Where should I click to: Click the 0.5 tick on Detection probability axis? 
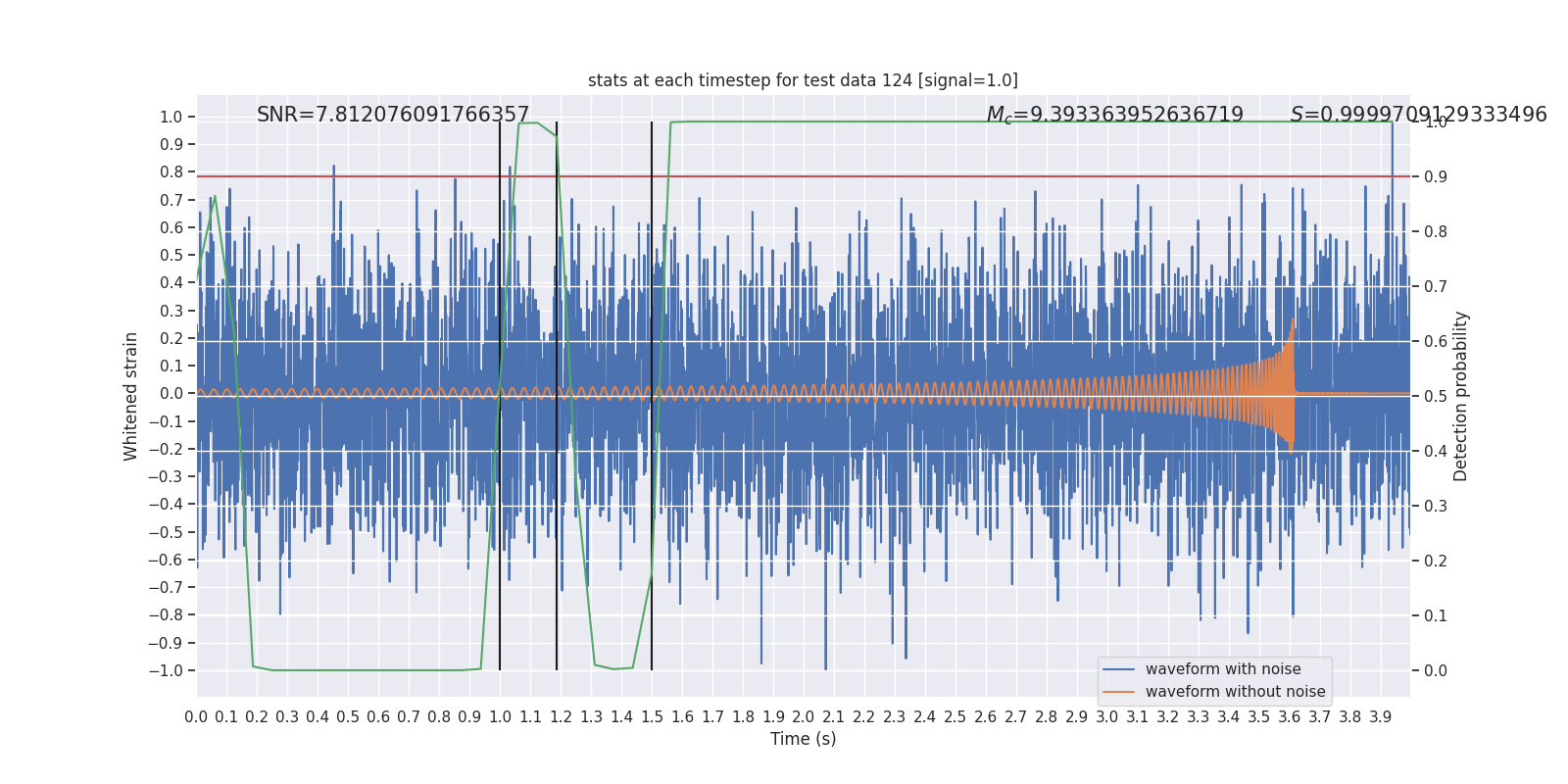click(1436, 397)
